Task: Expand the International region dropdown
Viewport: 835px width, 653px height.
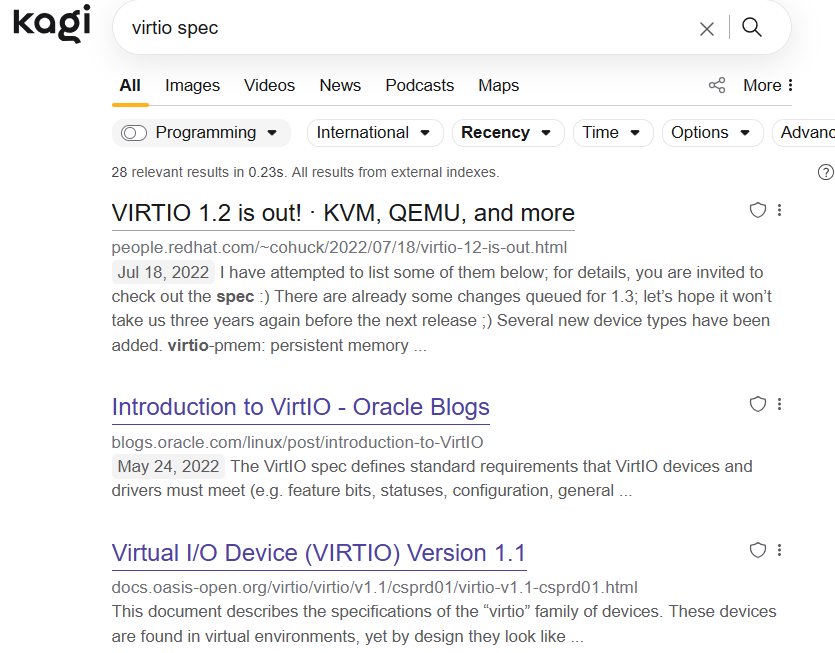Action: tap(374, 133)
